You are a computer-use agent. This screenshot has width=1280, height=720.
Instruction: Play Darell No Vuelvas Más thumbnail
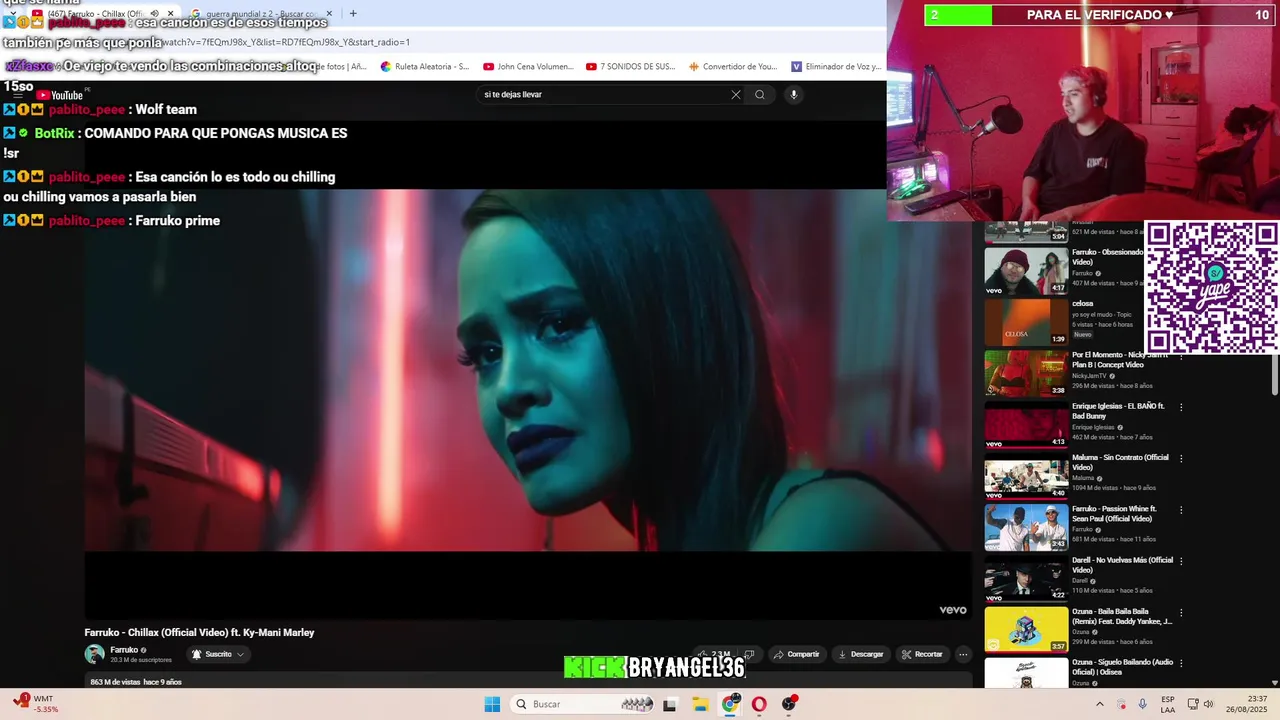[1026, 578]
